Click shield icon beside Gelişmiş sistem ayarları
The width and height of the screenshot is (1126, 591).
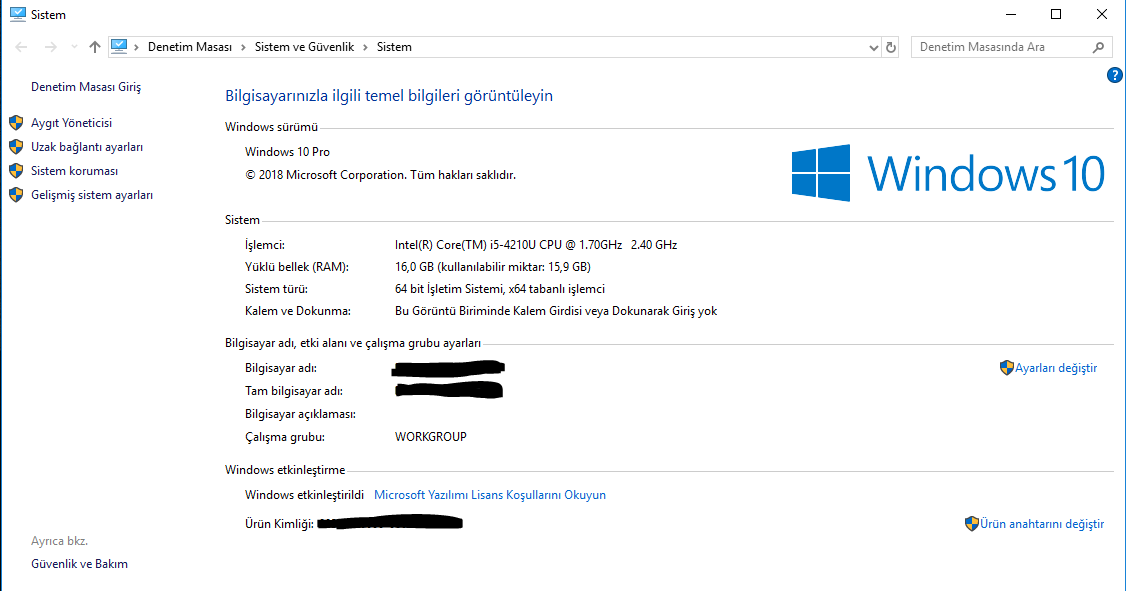pyautogui.click(x=16, y=195)
